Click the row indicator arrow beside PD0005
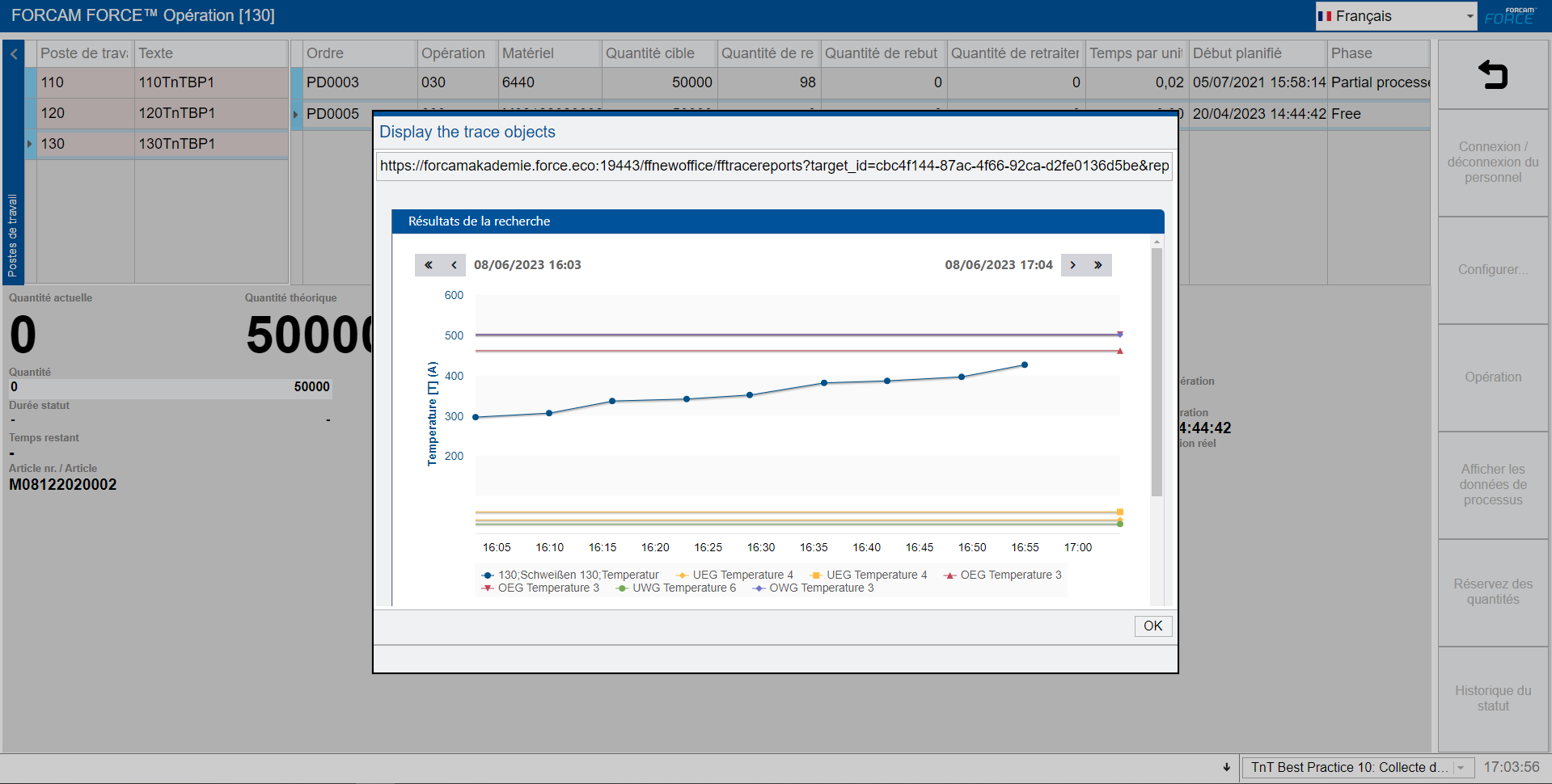The height and width of the screenshot is (784, 1552). click(x=295, y=115)
